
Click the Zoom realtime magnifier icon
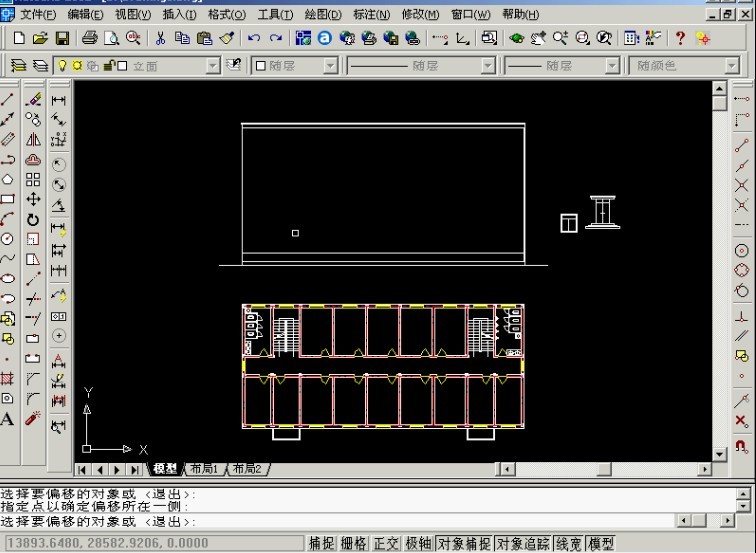point(560,38)
